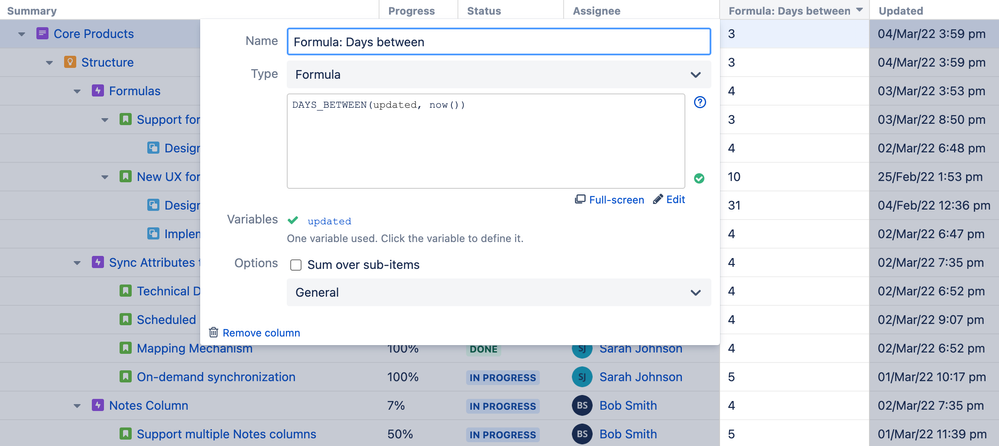Click the IN PROGRESS status on On-demand synchronization row
The image size is (999, 446).
tap(503, 377)
